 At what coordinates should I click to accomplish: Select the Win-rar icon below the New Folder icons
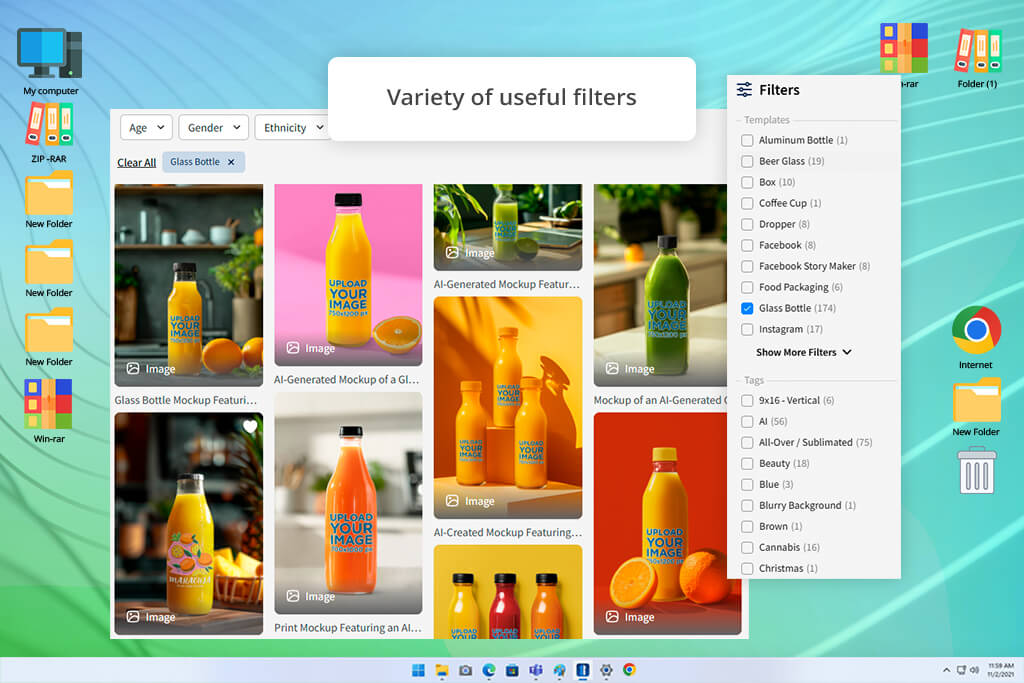tap(49, 411)
